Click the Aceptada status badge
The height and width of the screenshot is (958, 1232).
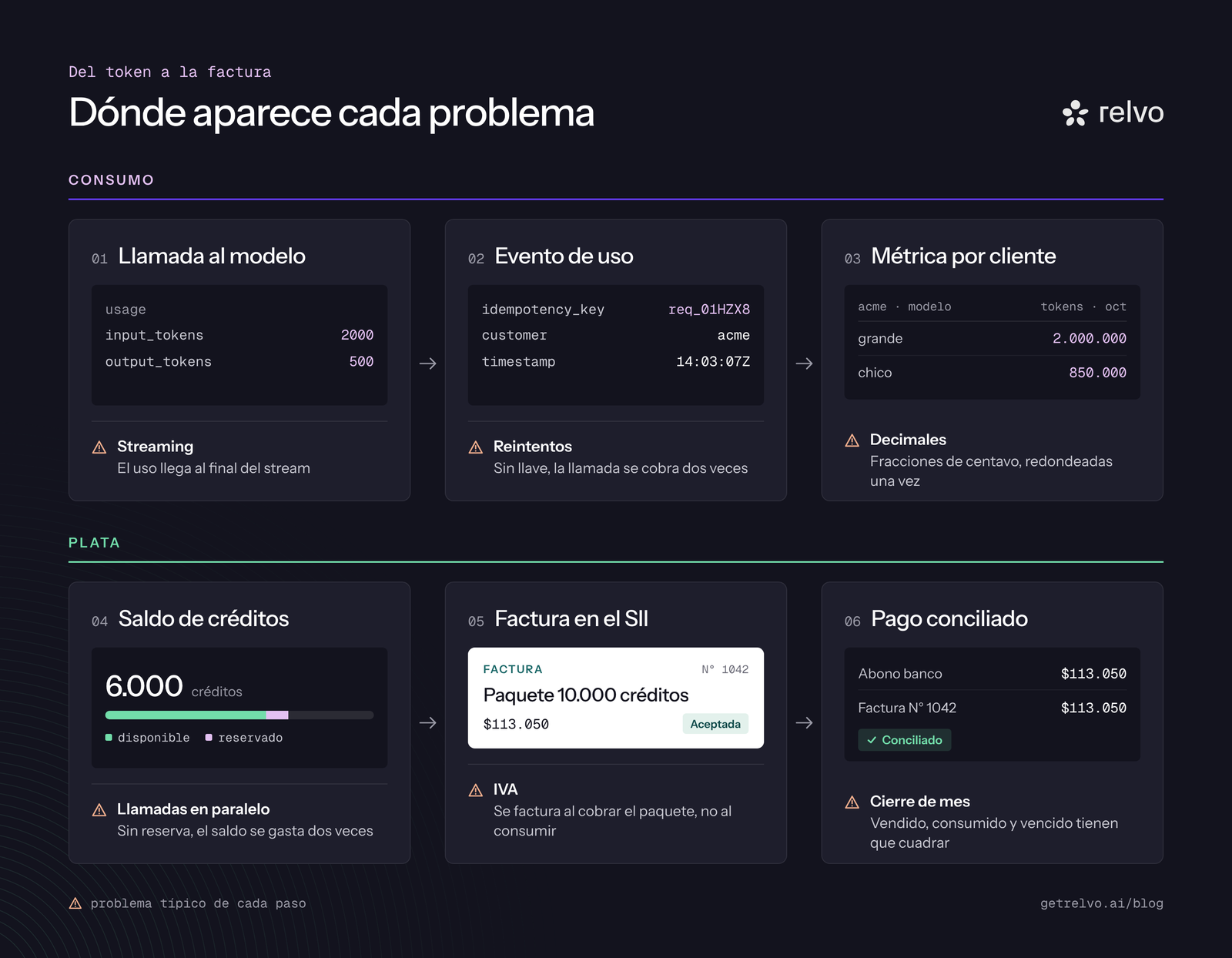(x=715, y=724)
